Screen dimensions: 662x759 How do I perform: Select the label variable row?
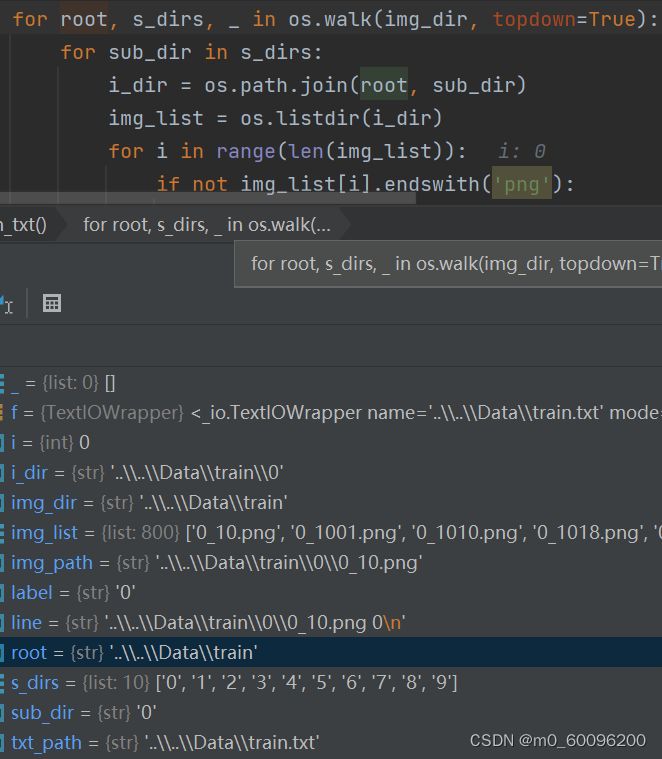click(x=331, y=592)
